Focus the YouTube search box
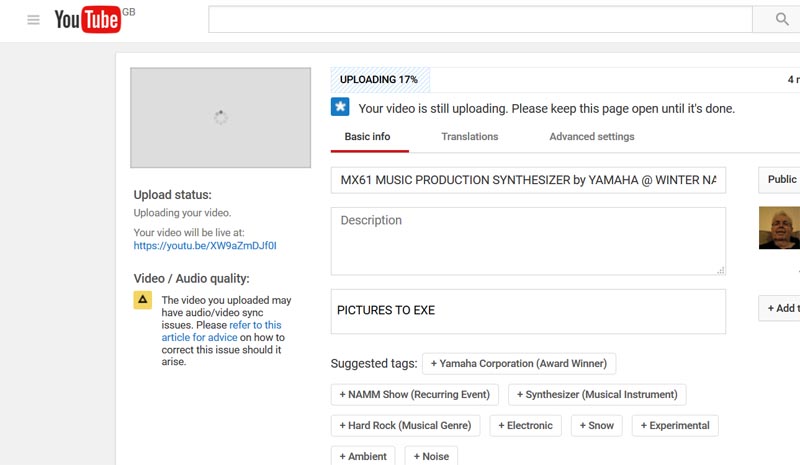Screen dimensions: 800x465 pyautogui.click(x=480, y=19)
